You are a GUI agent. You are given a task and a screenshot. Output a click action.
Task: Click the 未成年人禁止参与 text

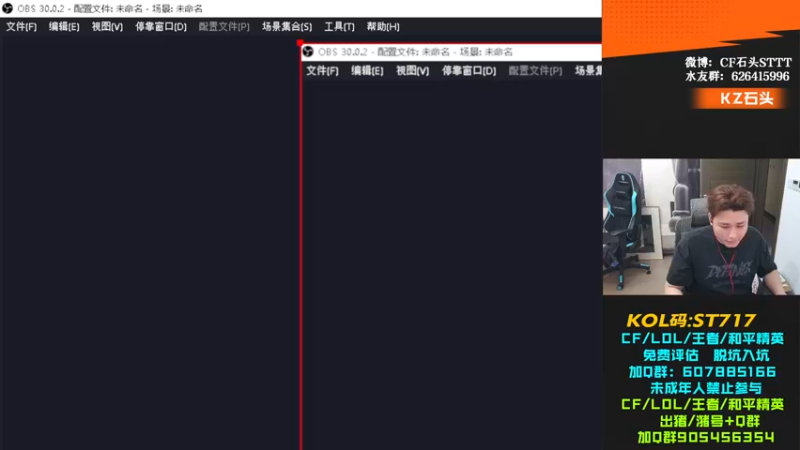[x=706, y=388]
